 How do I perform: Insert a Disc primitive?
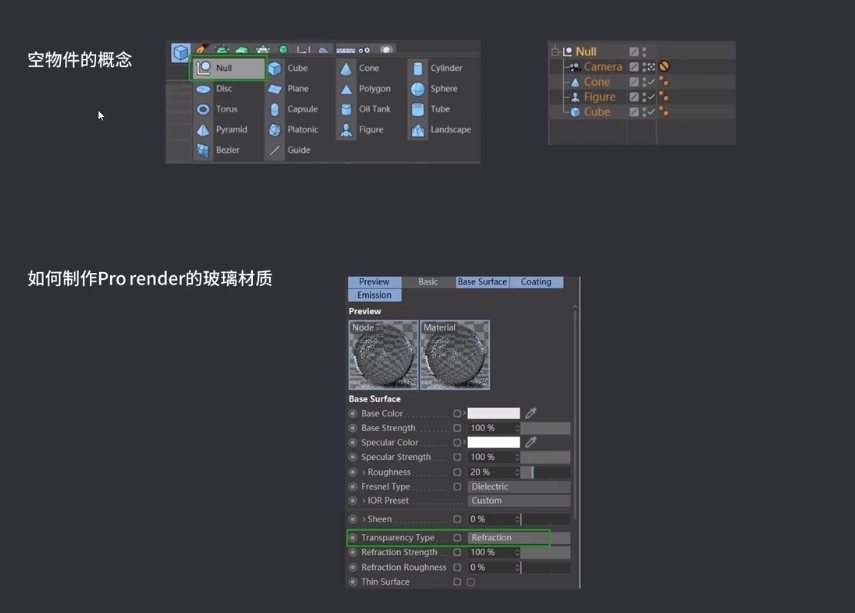point(214,89)
